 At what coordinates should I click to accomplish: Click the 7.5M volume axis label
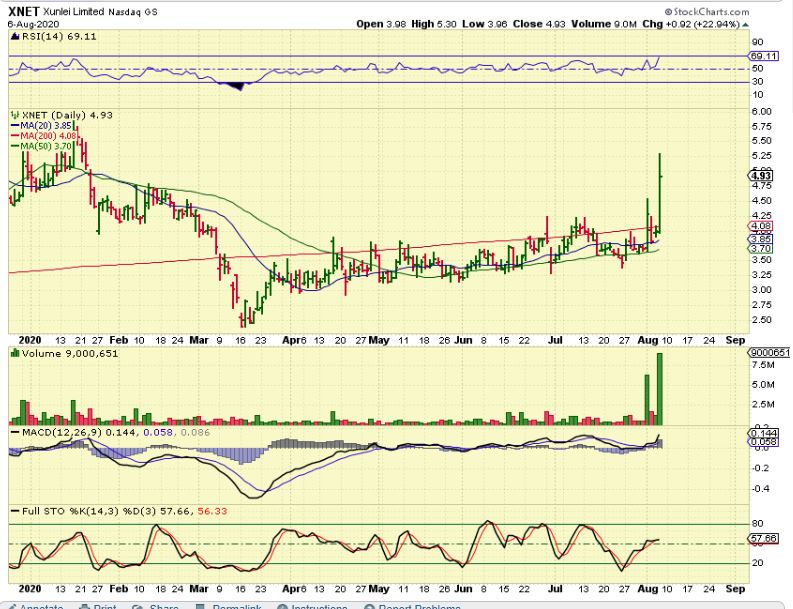pyautogui.click(x=763, y=365)
